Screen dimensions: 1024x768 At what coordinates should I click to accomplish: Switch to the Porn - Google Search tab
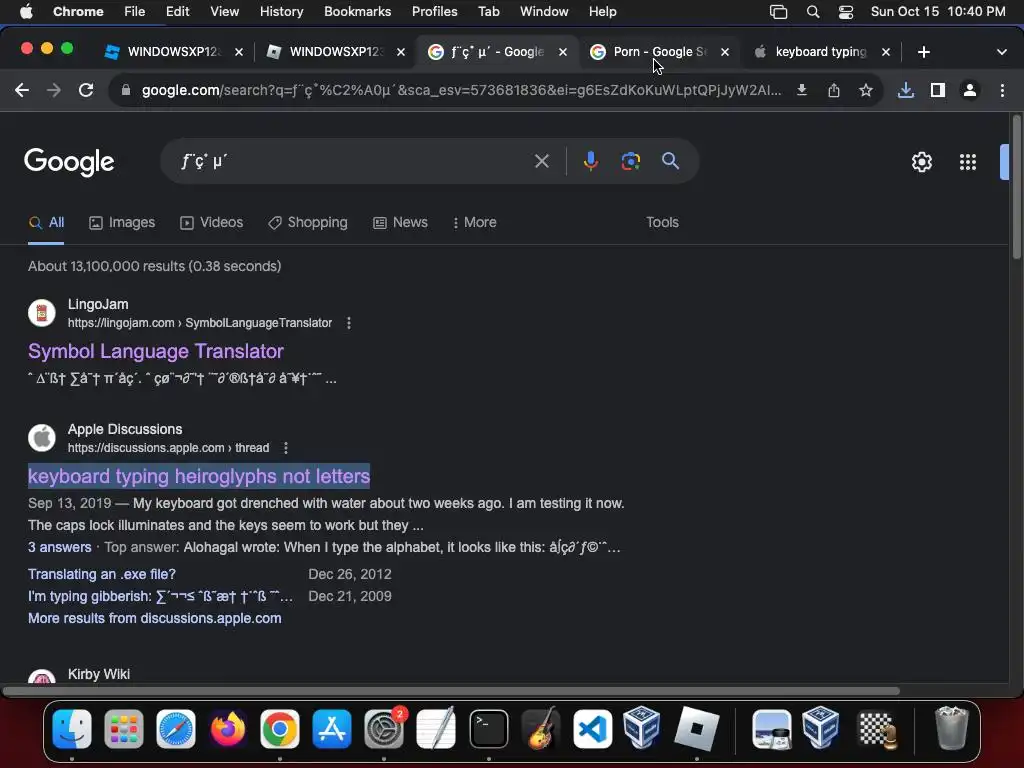[658, 52]
